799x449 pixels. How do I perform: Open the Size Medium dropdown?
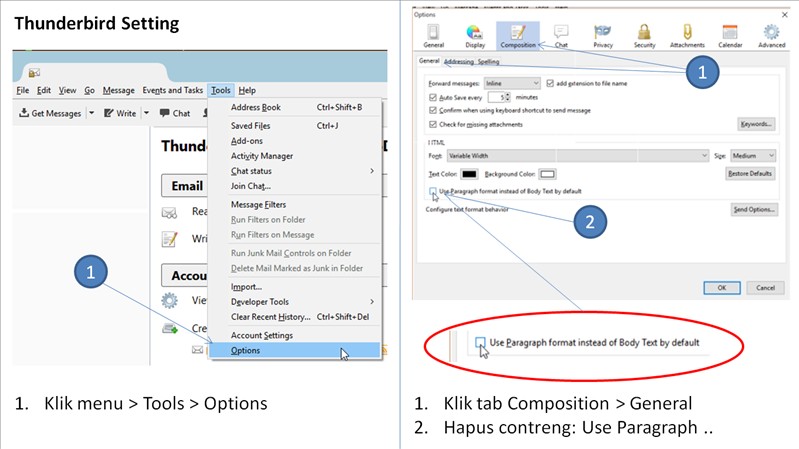[753, 155]
